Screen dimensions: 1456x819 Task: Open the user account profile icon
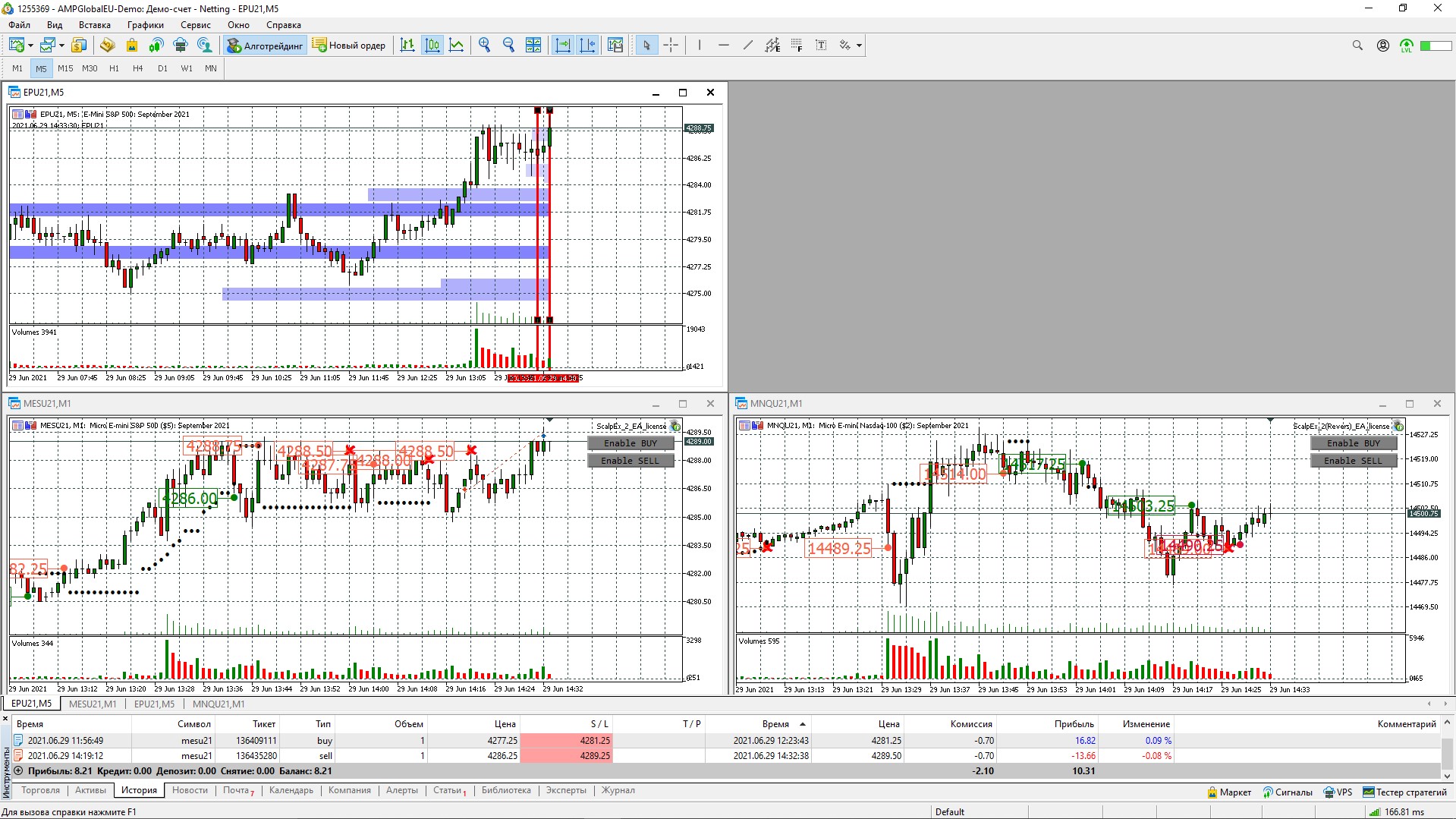[x=1383, y=46]
